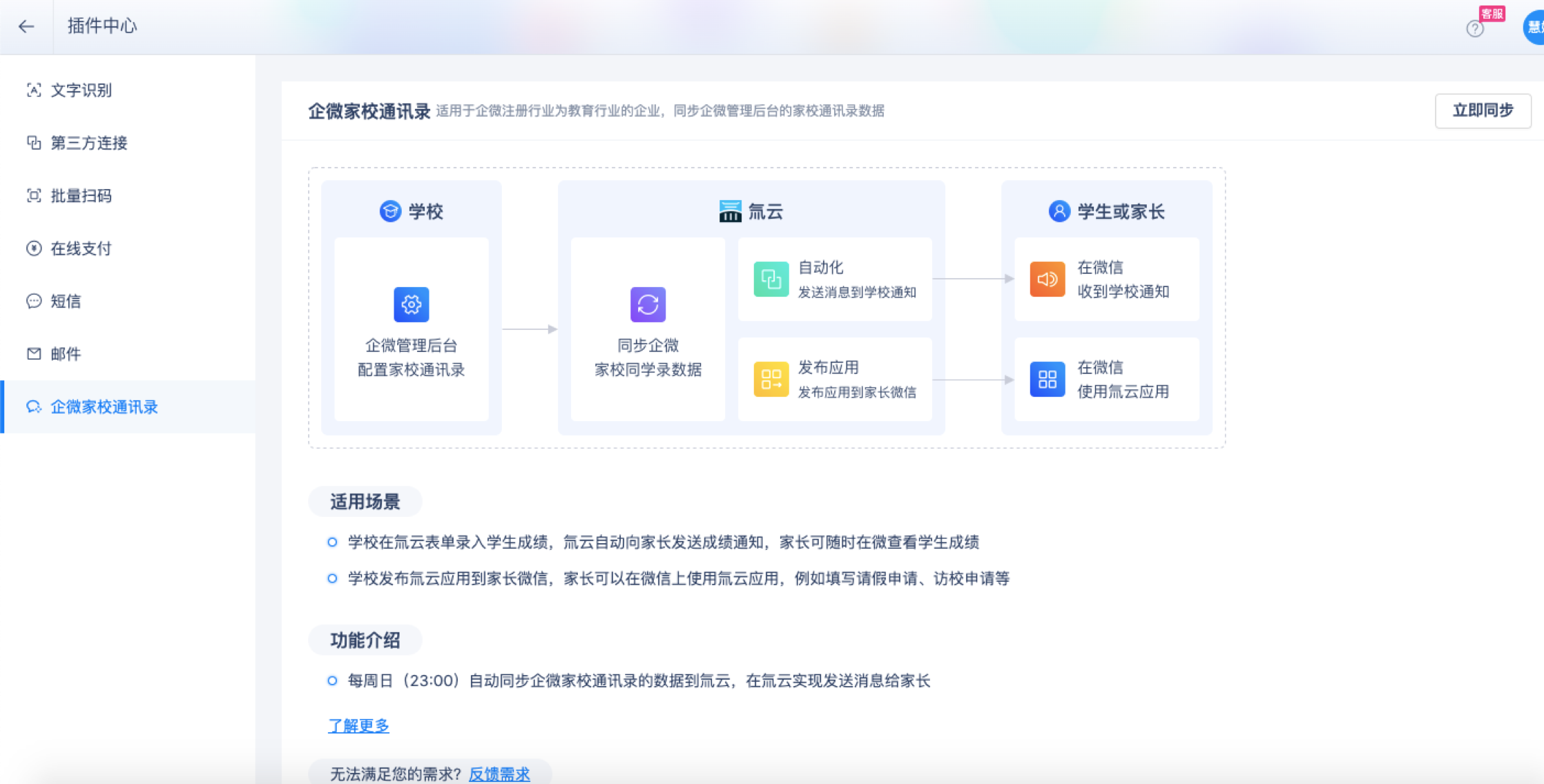1544x784 pixels.
Task: Click the 企微家校通讯录 sidebar icon
Action: tap(33, 406)
